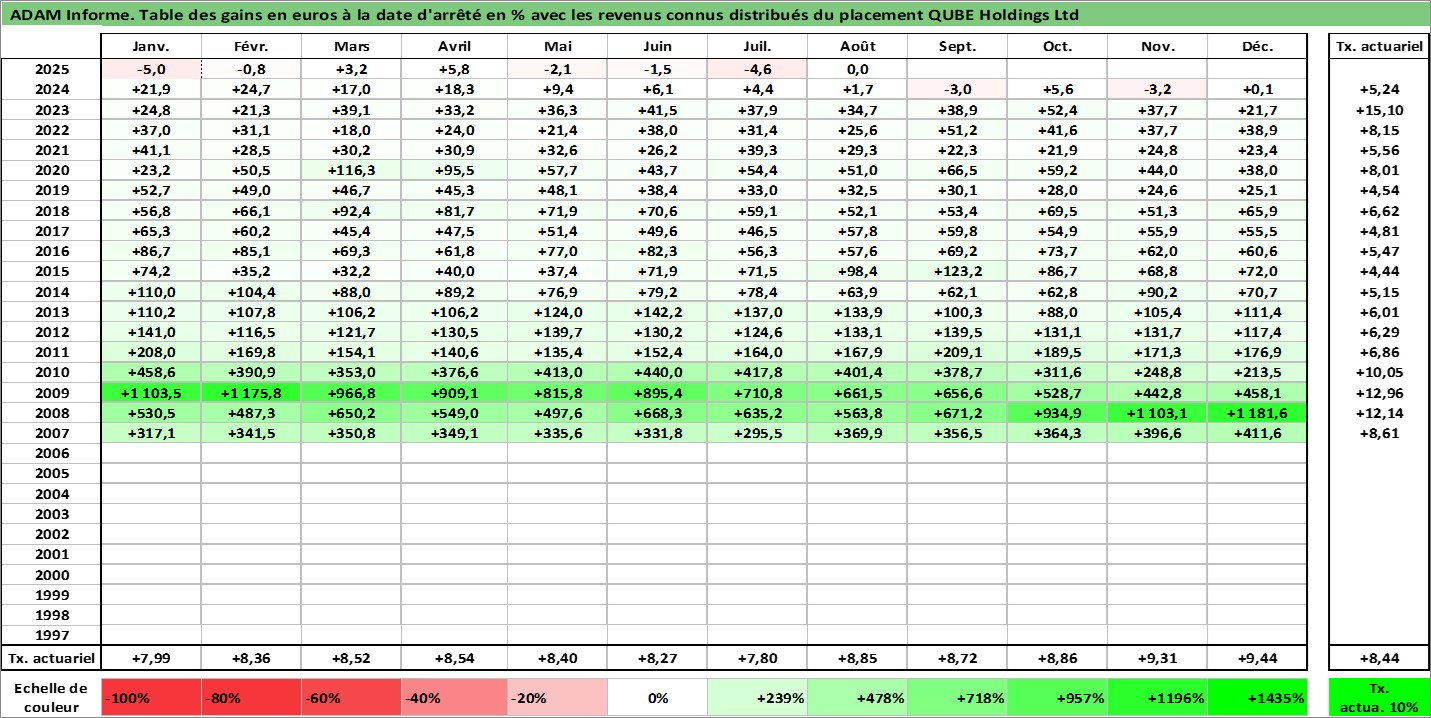Select the 'Oct.' column header

tap(1057, 46)
